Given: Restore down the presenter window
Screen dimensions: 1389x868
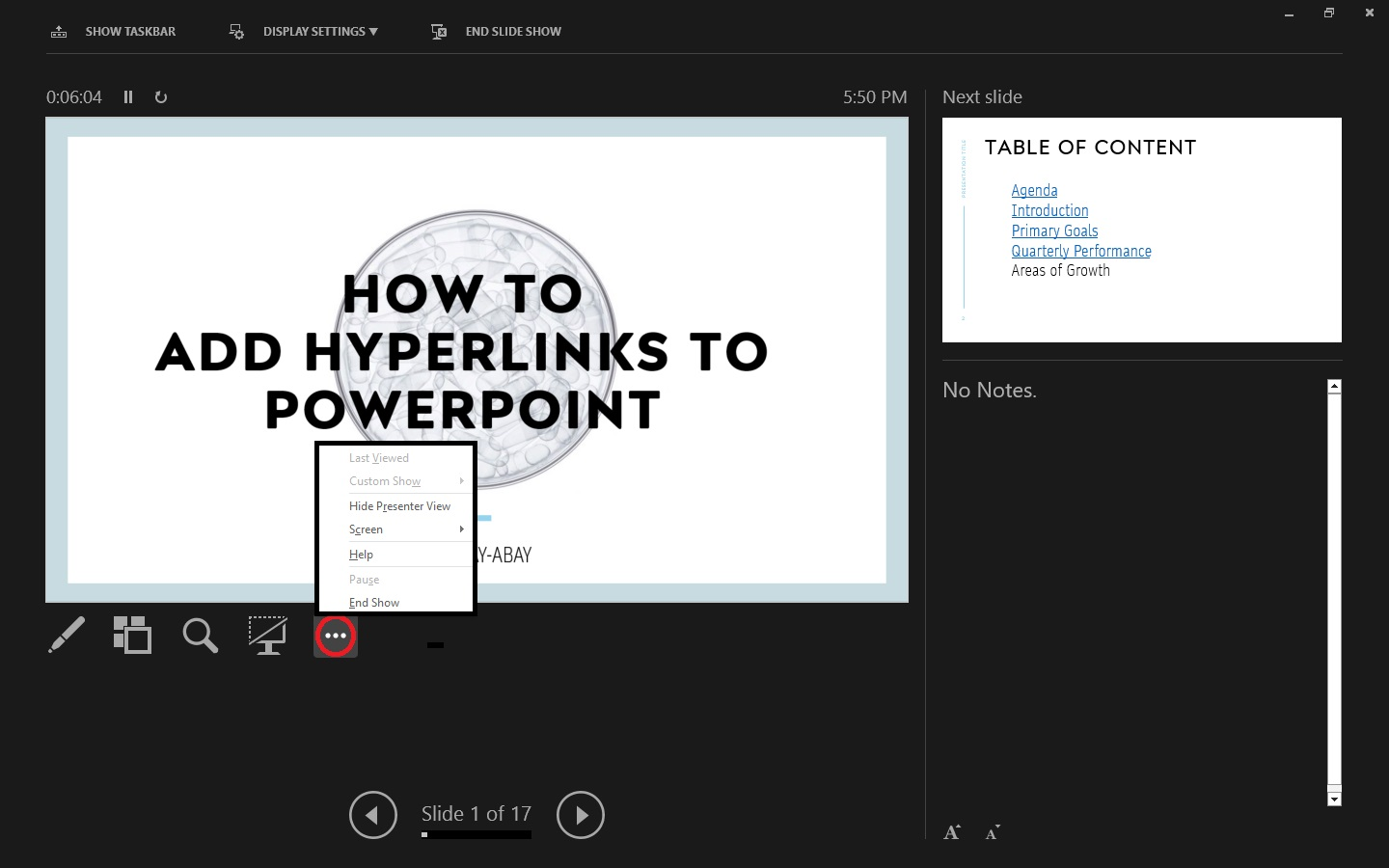Looking at the screenshot, I should click(1329, 14).
